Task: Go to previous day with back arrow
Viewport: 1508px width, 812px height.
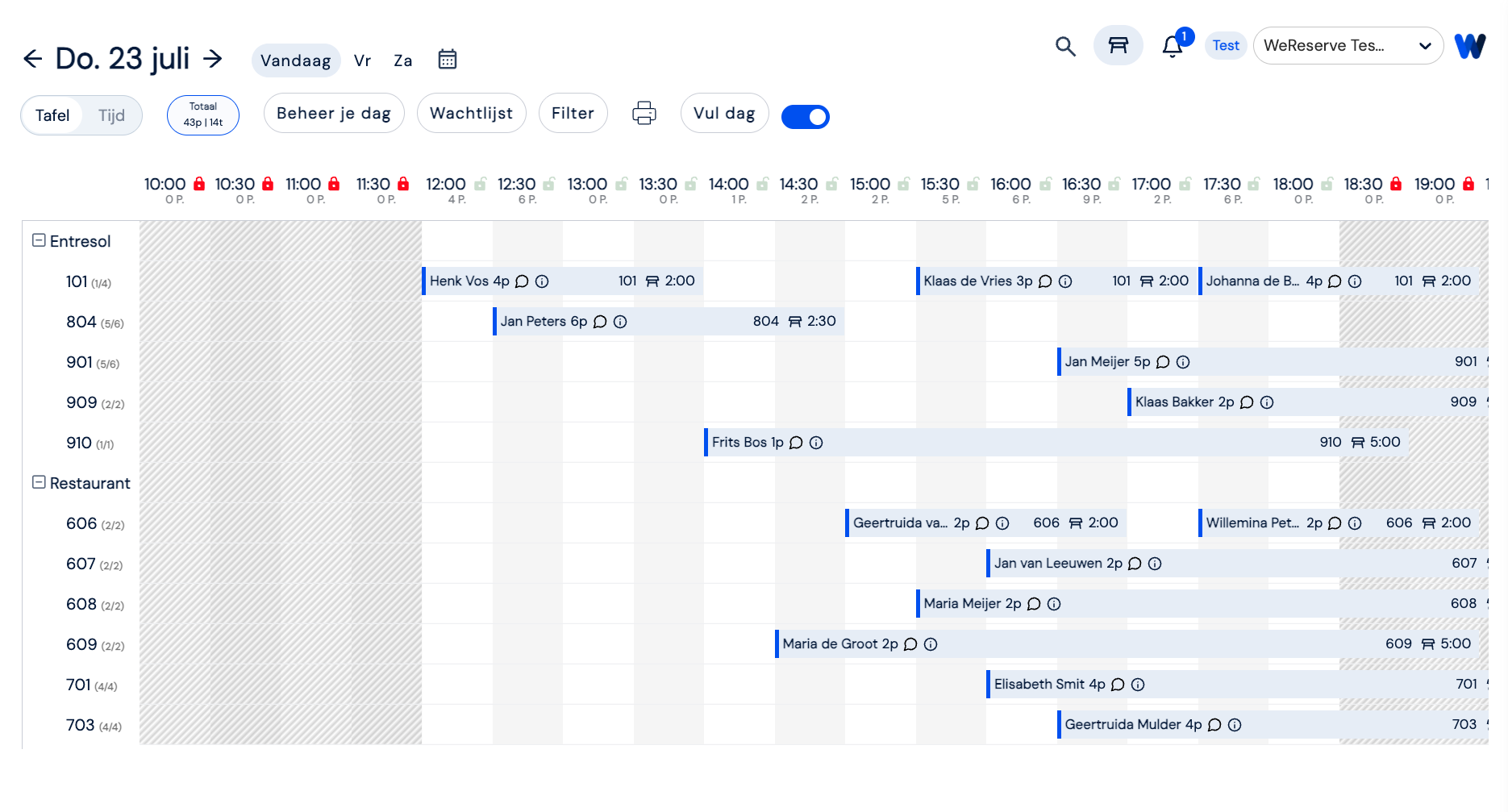Action: click(x=32, y=58)
